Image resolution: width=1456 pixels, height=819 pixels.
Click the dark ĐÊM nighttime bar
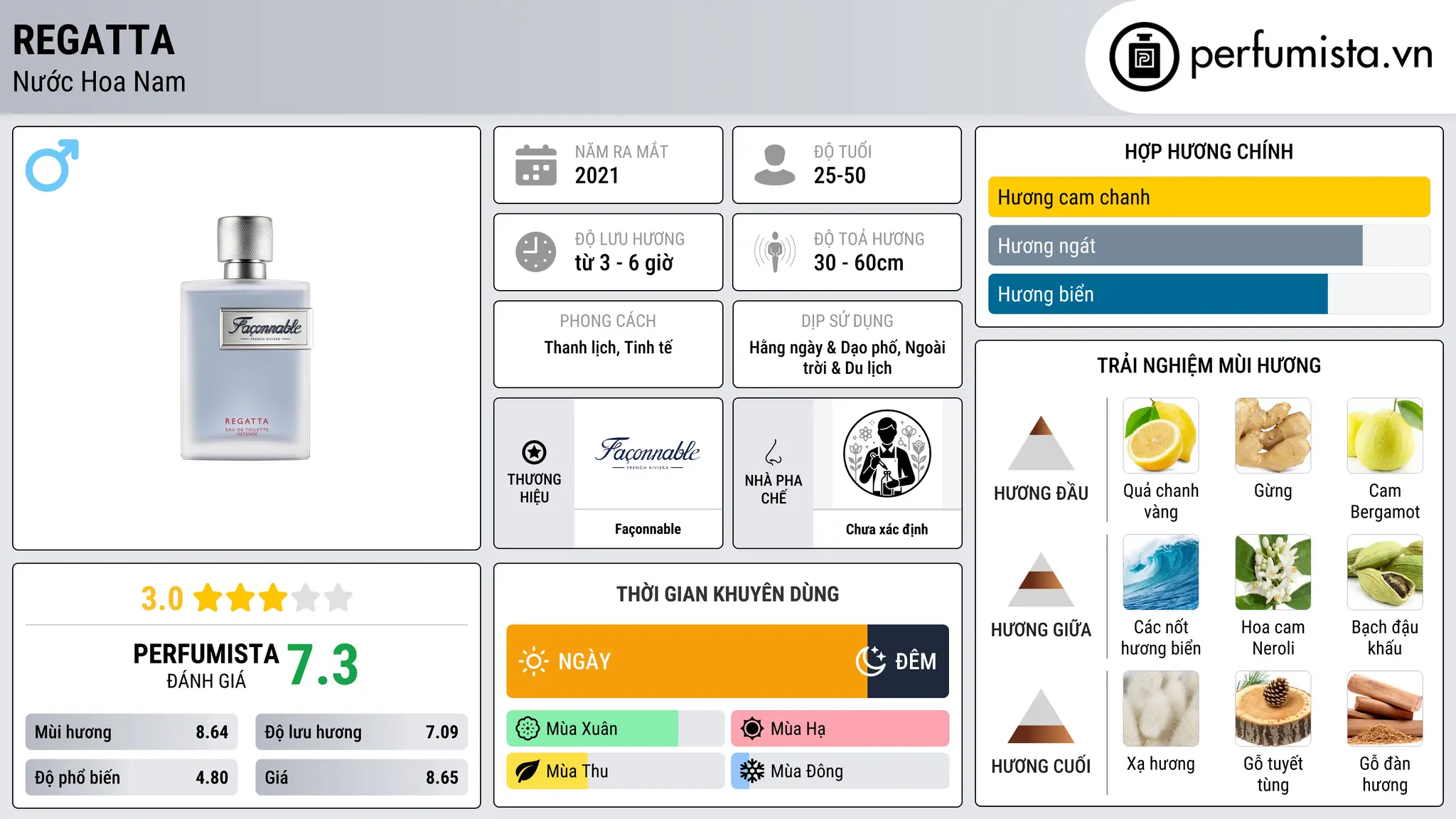pyautogui.click(x=908, y=661)
